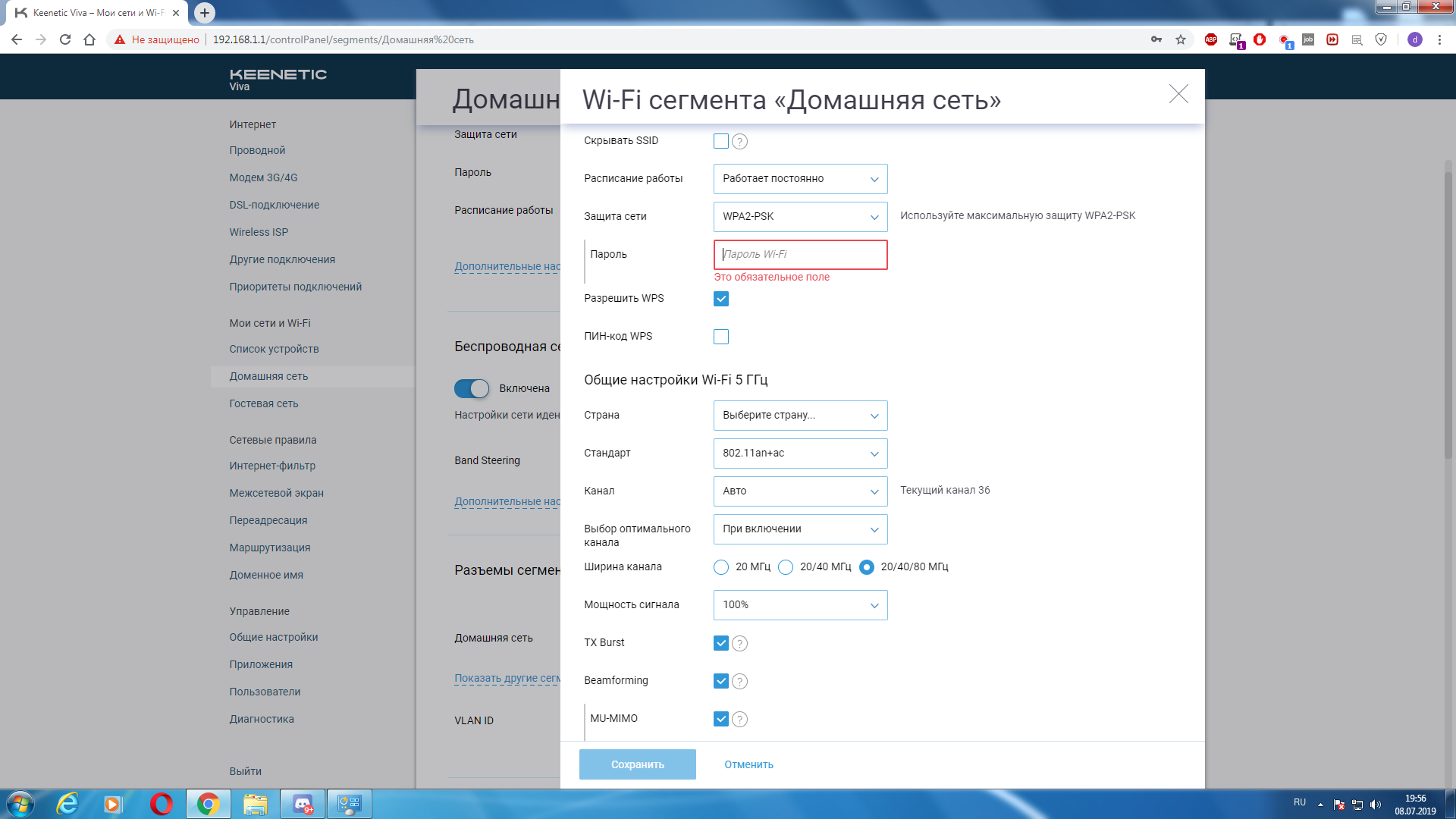Image resolution: width=1456 pixels, height=819 pixels.
Task: Select 20/40 МГц channel width
Action: coord(786,567)
